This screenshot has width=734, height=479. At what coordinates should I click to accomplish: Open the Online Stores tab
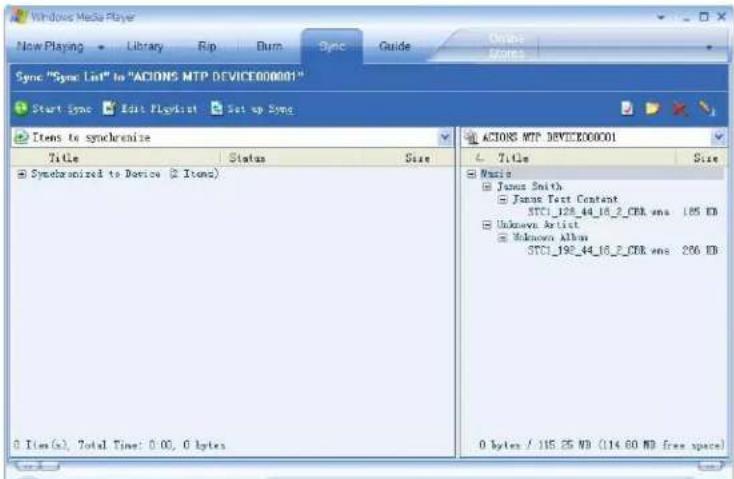pos(506,46)
